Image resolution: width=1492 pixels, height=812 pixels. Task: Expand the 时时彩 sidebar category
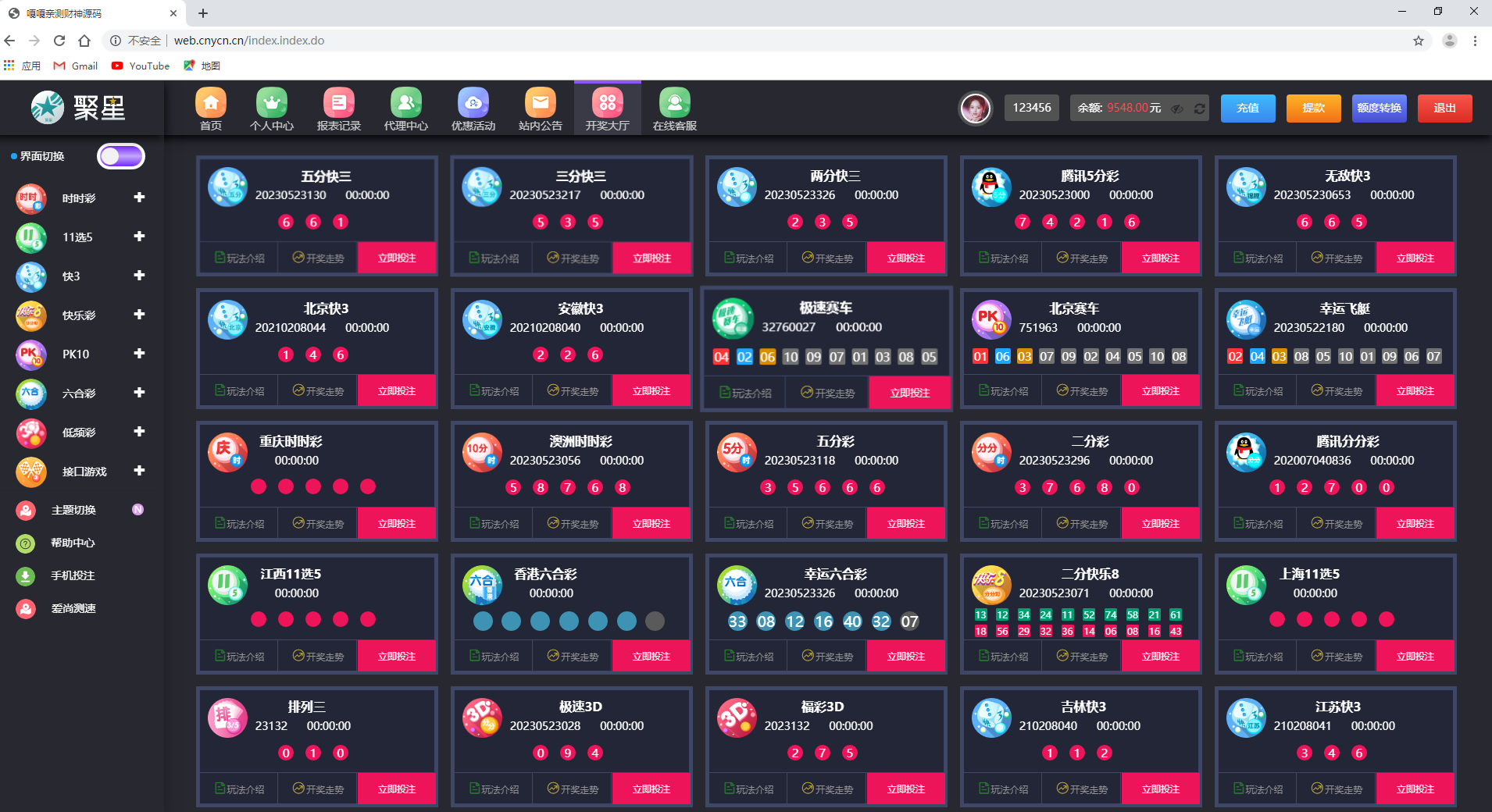[139, 198]
